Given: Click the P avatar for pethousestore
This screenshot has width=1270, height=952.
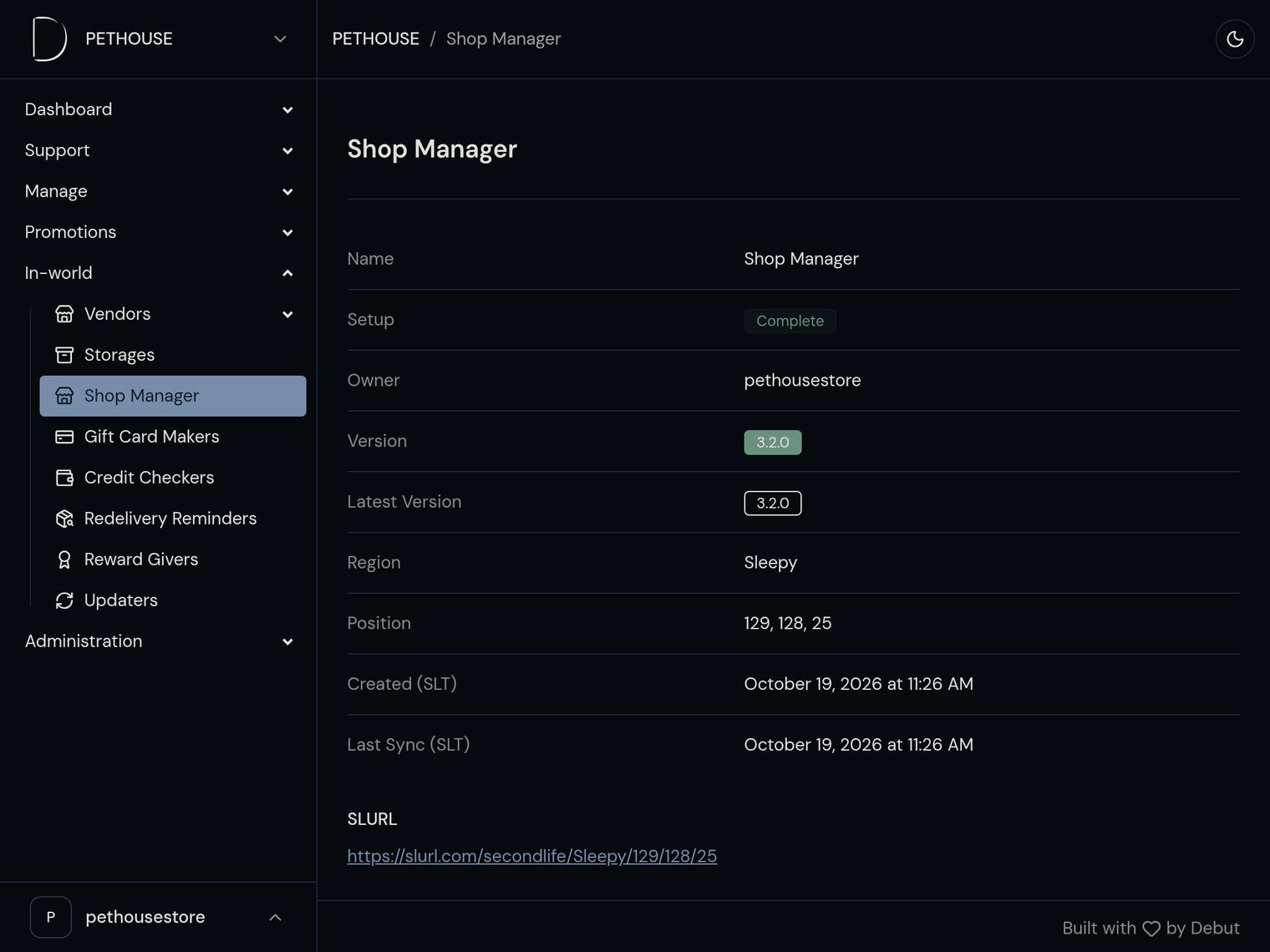Looking at the screenshot, I should (x=51, y=917).
